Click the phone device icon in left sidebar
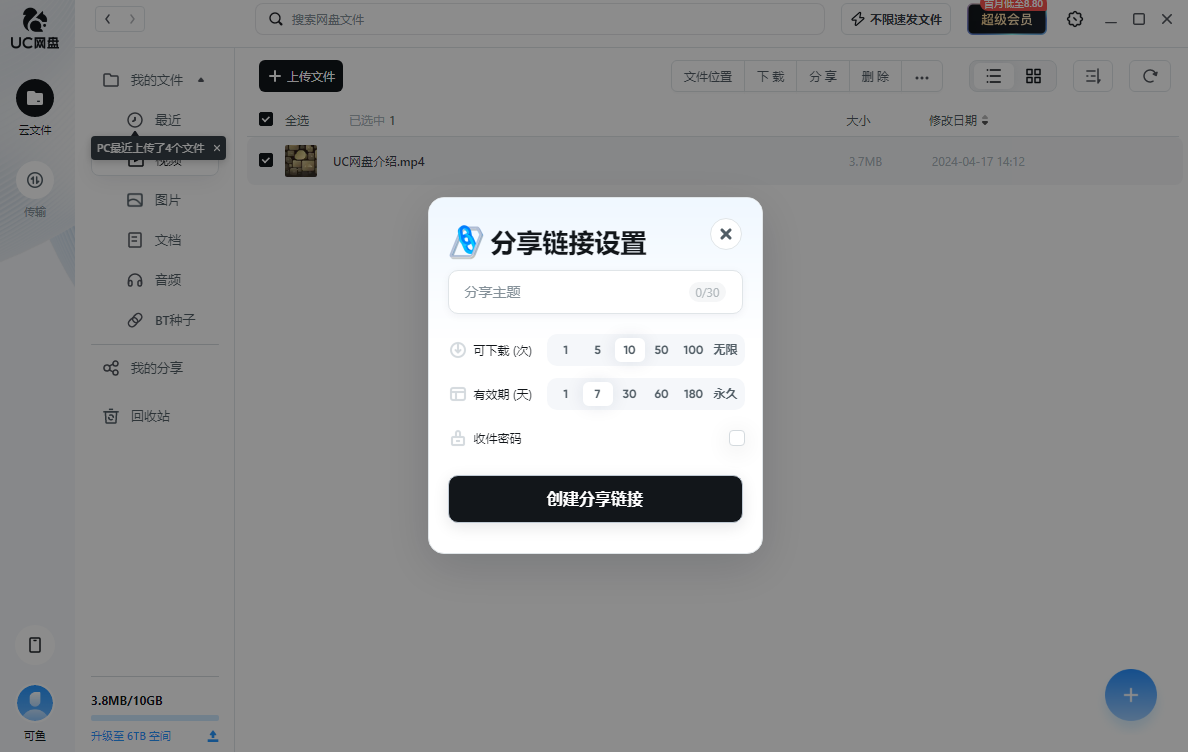 [35, 645]
